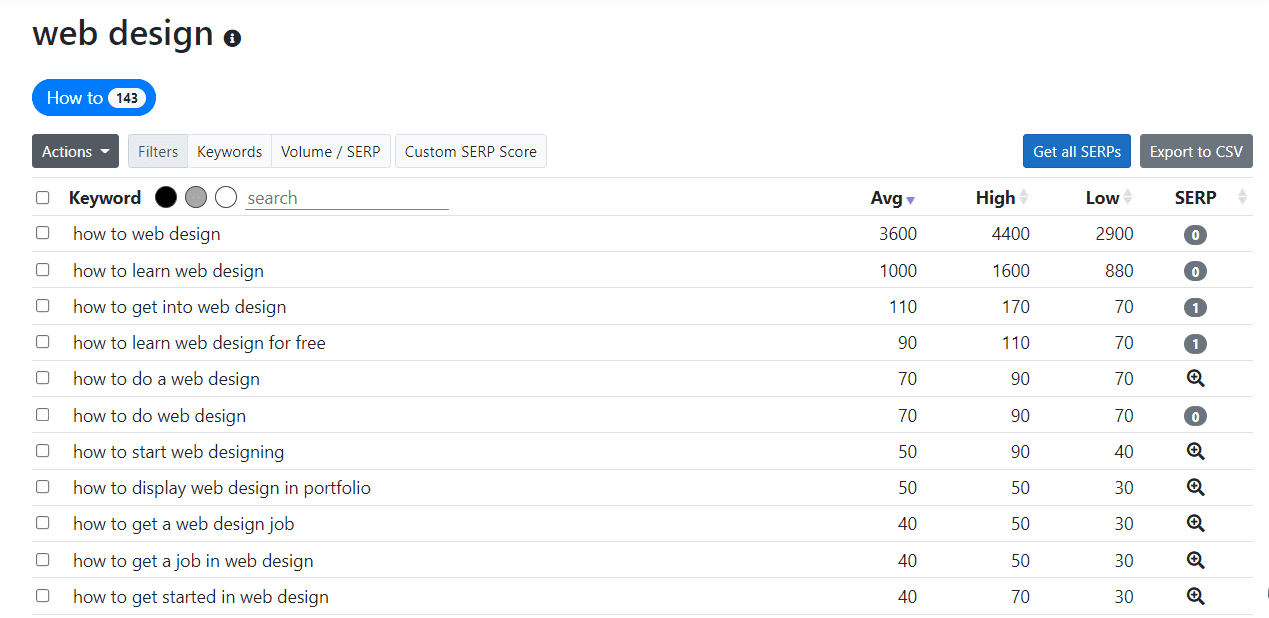This screenshot has height=618, width=1269.
Task: Click the Get all SERPs button
Action: [x=1077, y=151]
